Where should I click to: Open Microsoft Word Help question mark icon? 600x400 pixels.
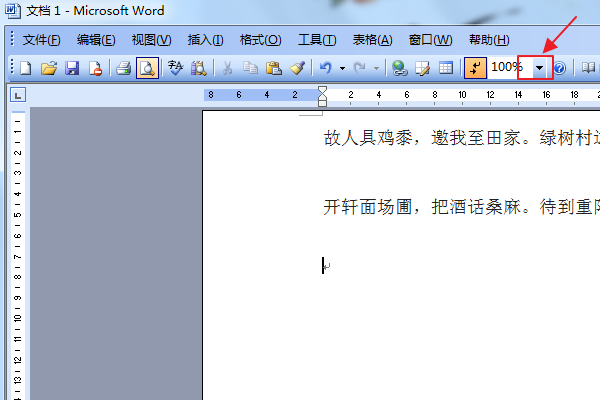pos(559,68)
